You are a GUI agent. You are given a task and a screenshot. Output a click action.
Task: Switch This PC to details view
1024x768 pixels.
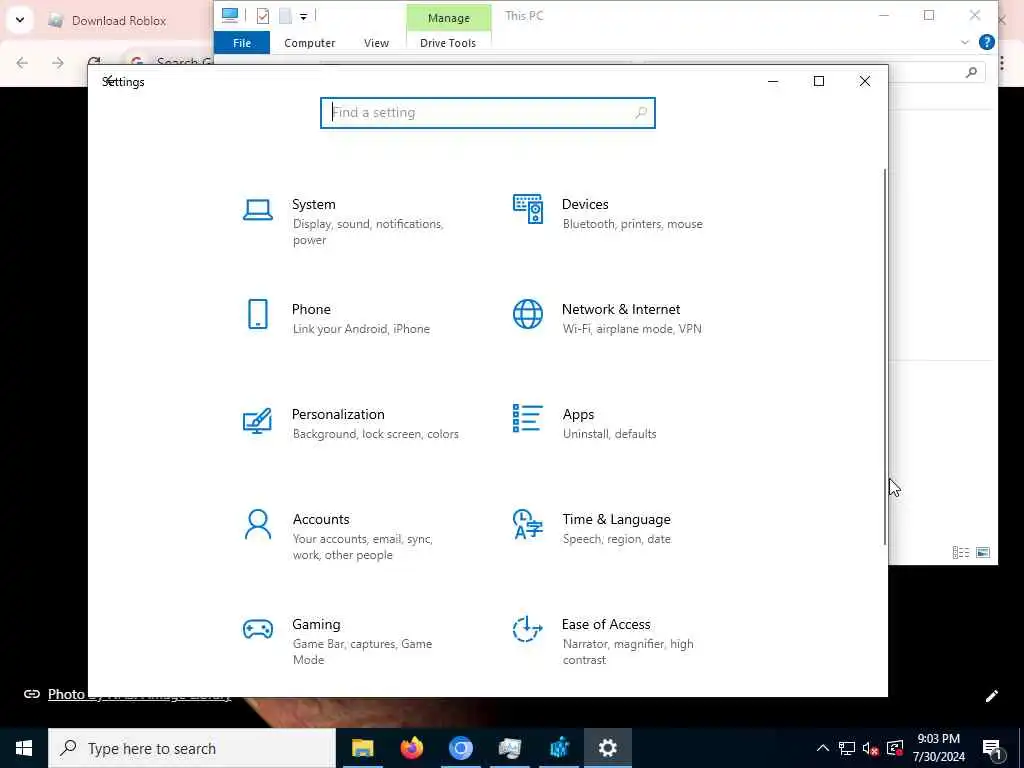coord(961,552)
